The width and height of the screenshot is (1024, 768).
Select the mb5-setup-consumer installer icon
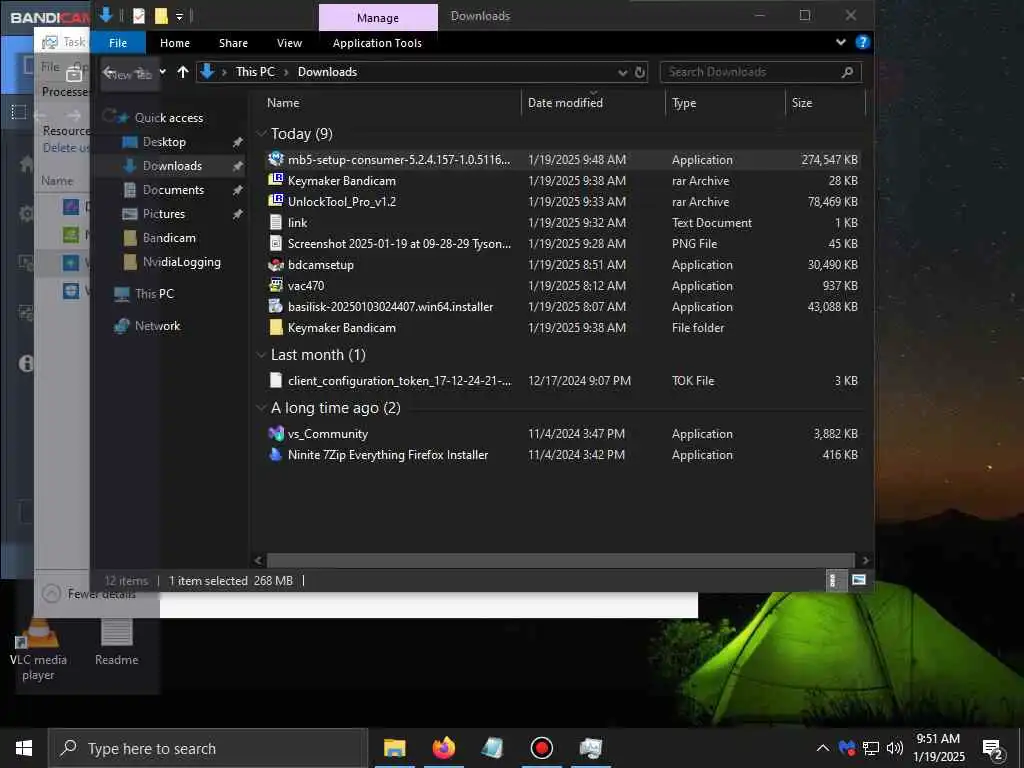coord(276,159)
